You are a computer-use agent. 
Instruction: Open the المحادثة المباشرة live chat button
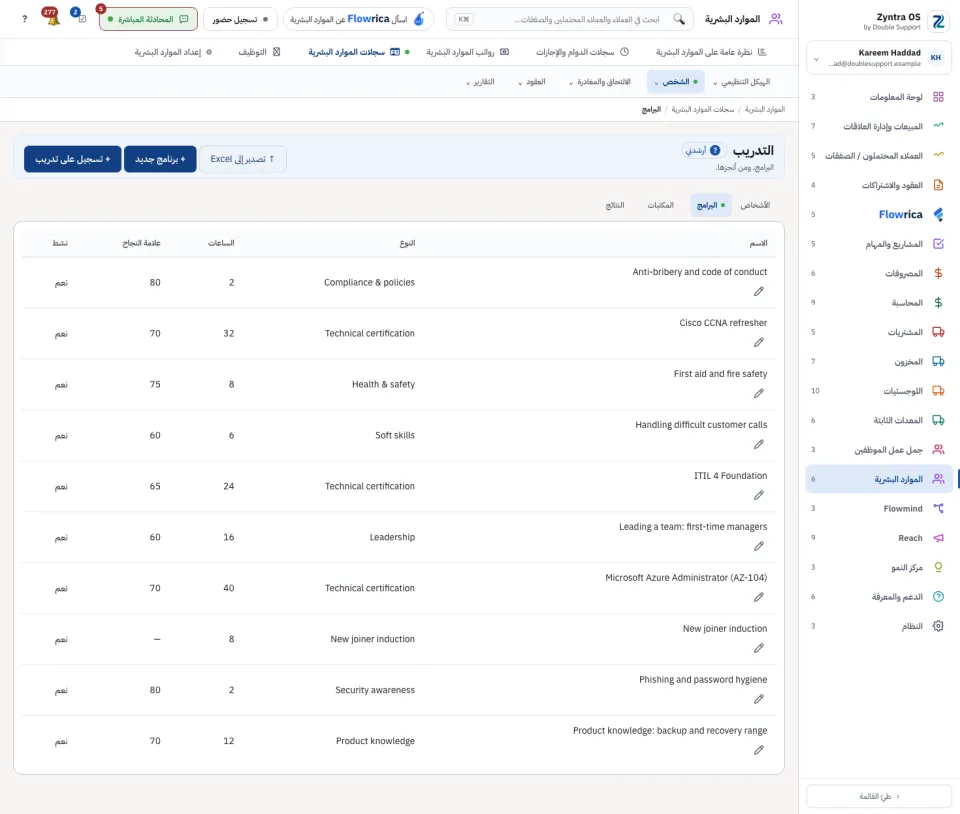[148, 19]
